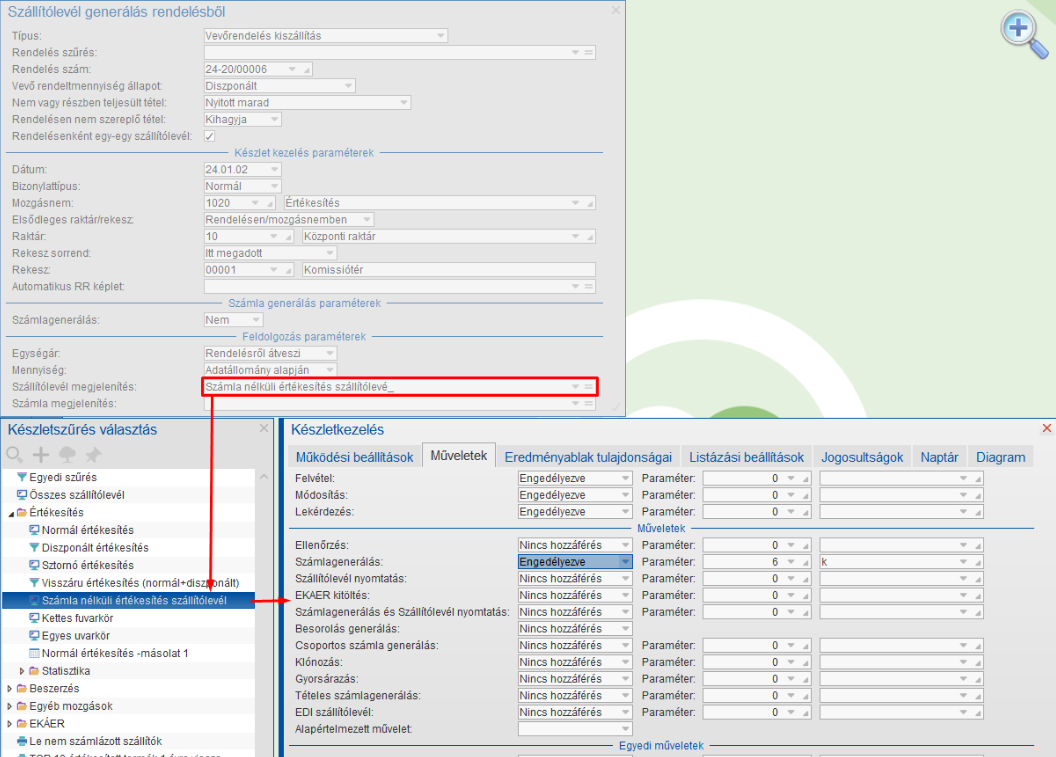Click the search icon in Készletszűrés toolbar
This screenshot has height=757, width=1056.
click(x=15, y=454)
